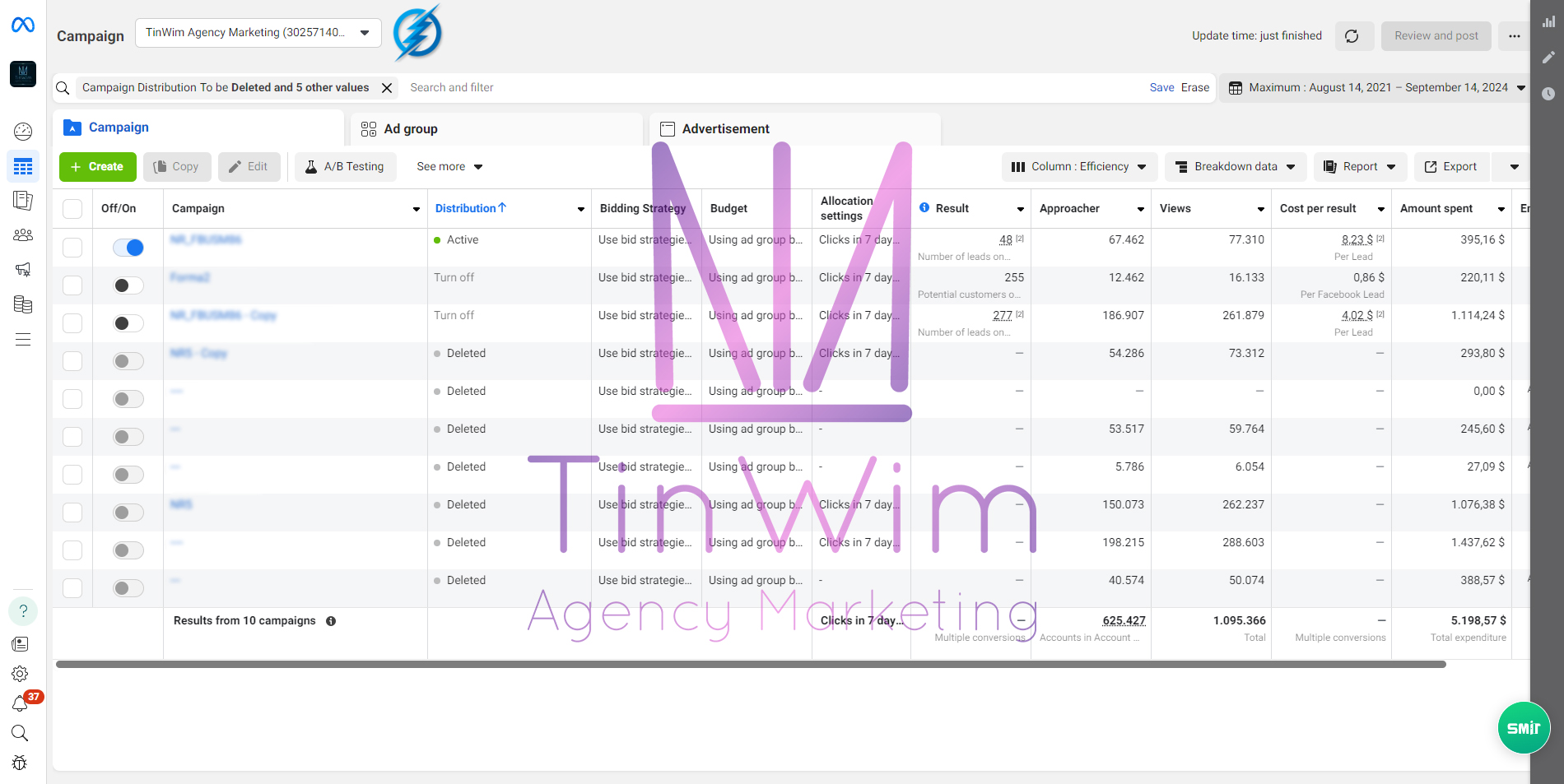Open the Campaigns table icon in sidebar
Viewport: 1564px width, 784px height.
23,167
